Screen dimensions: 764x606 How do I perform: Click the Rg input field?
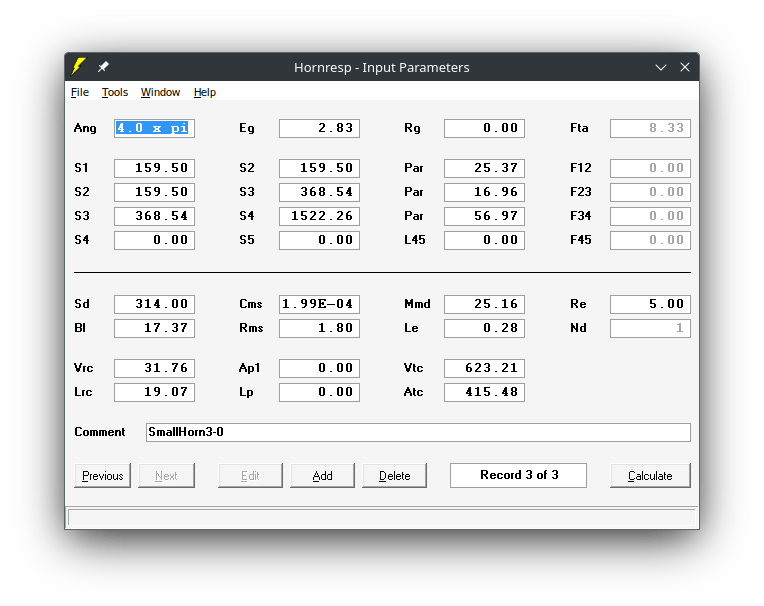click(484, 129)
